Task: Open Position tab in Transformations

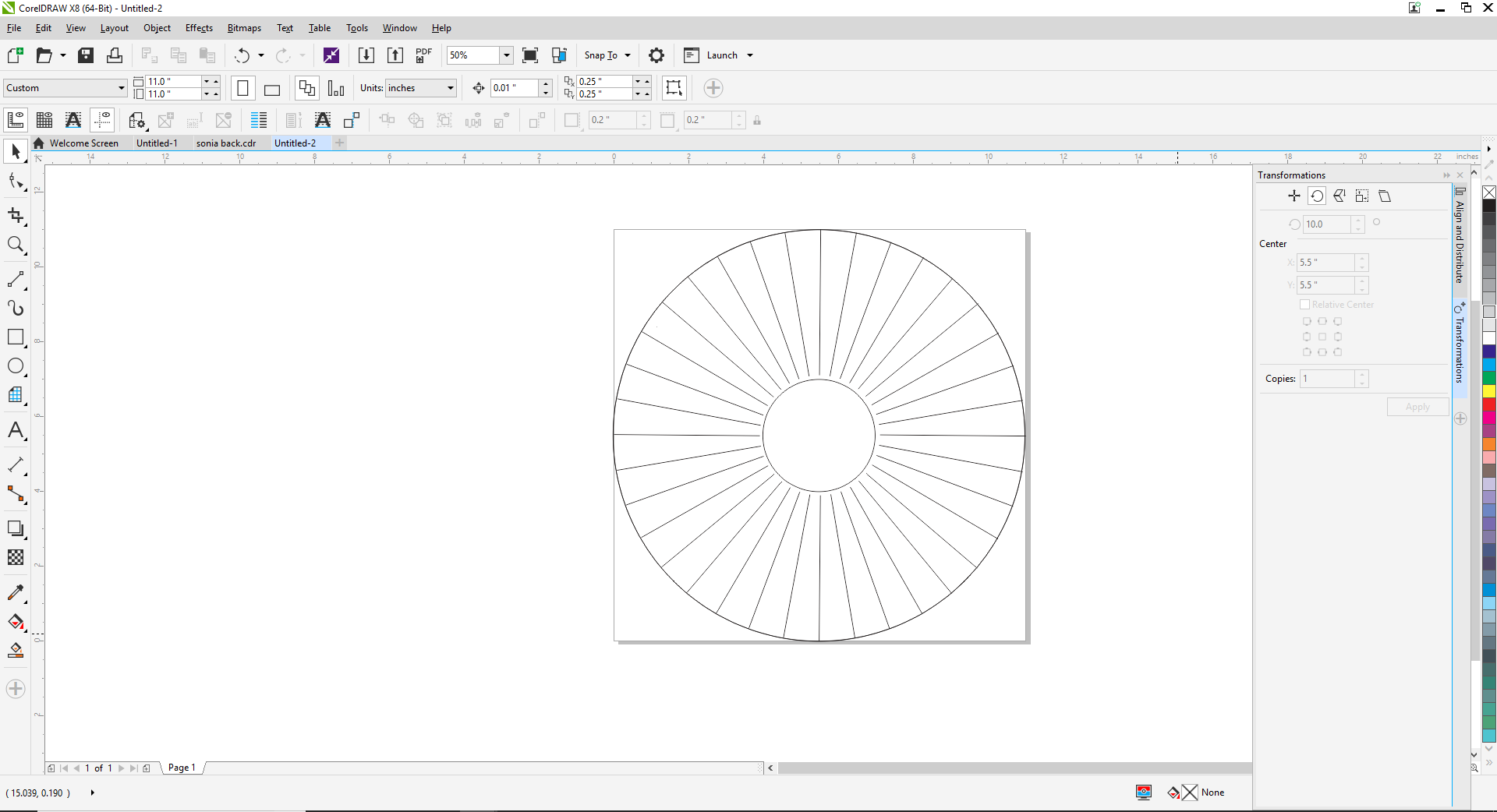Action: (1294, 196)
